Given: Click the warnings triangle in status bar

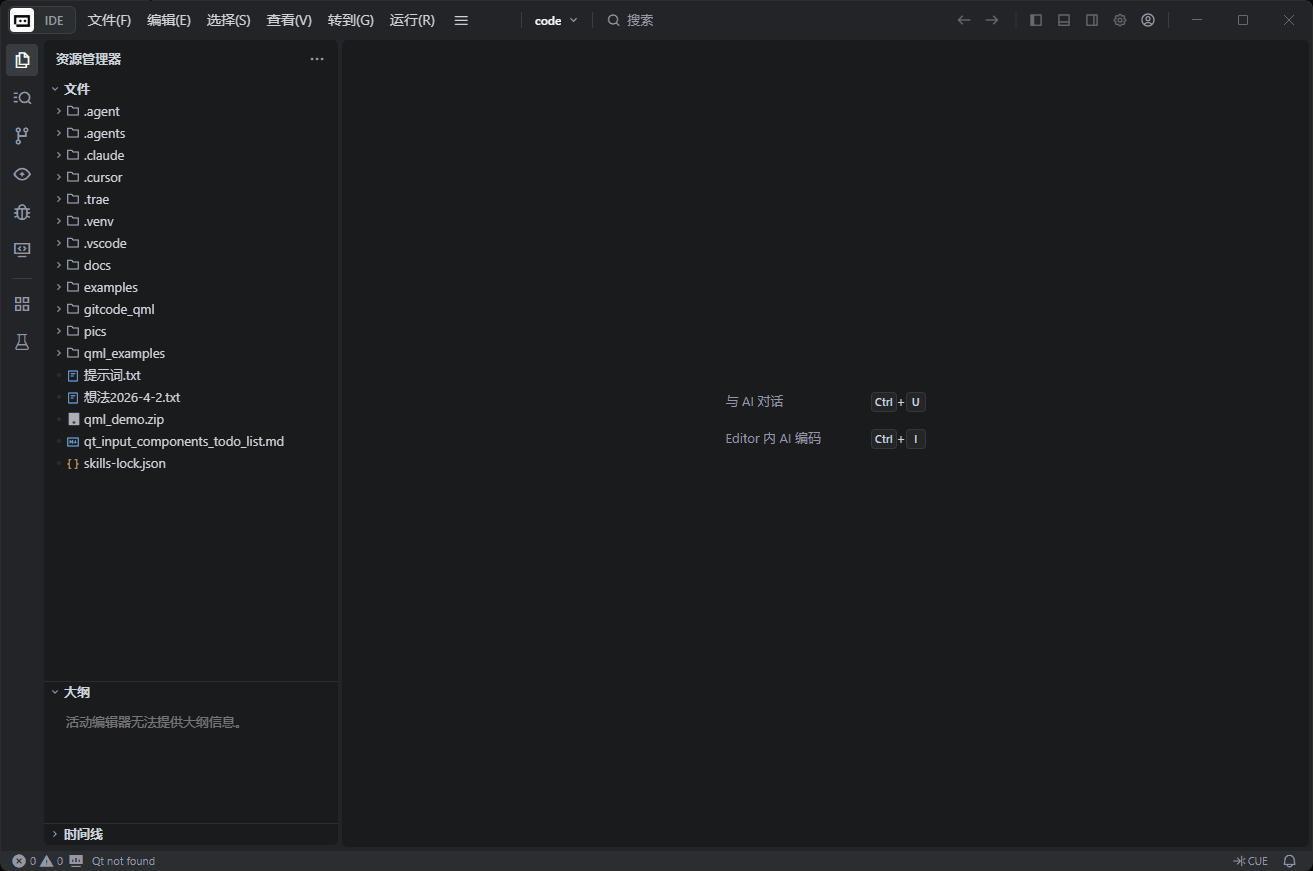Looking at the screenshot, I should click(x=46, y=861).
